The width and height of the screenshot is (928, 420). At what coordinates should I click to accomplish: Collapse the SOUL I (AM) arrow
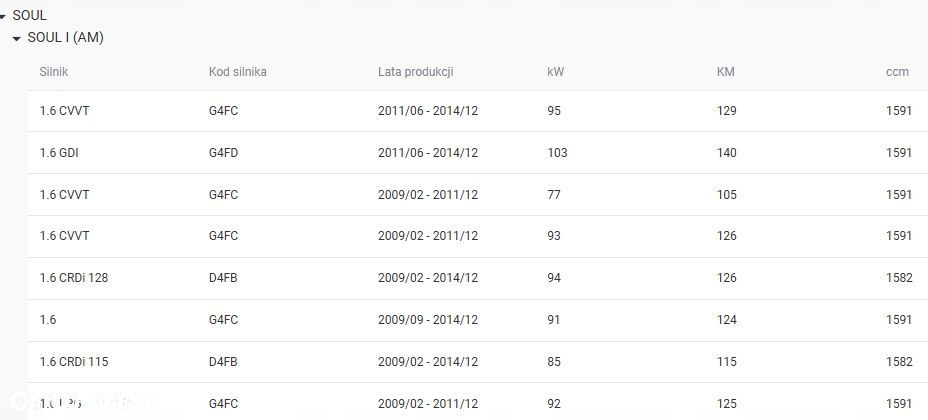pyautogui.click(x=17, y=39)
